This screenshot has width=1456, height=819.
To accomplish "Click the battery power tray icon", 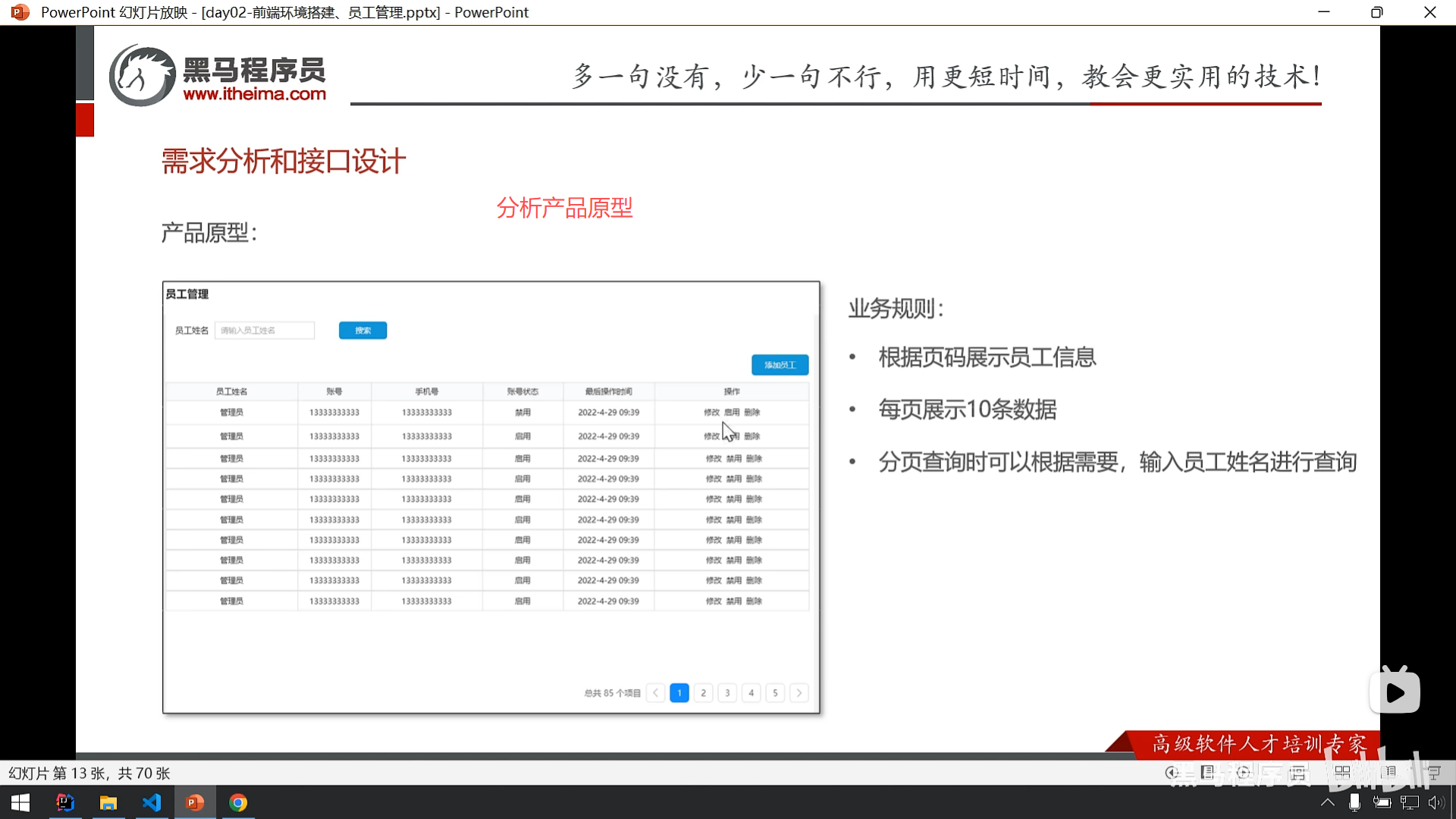I will tap(1382, 802).
